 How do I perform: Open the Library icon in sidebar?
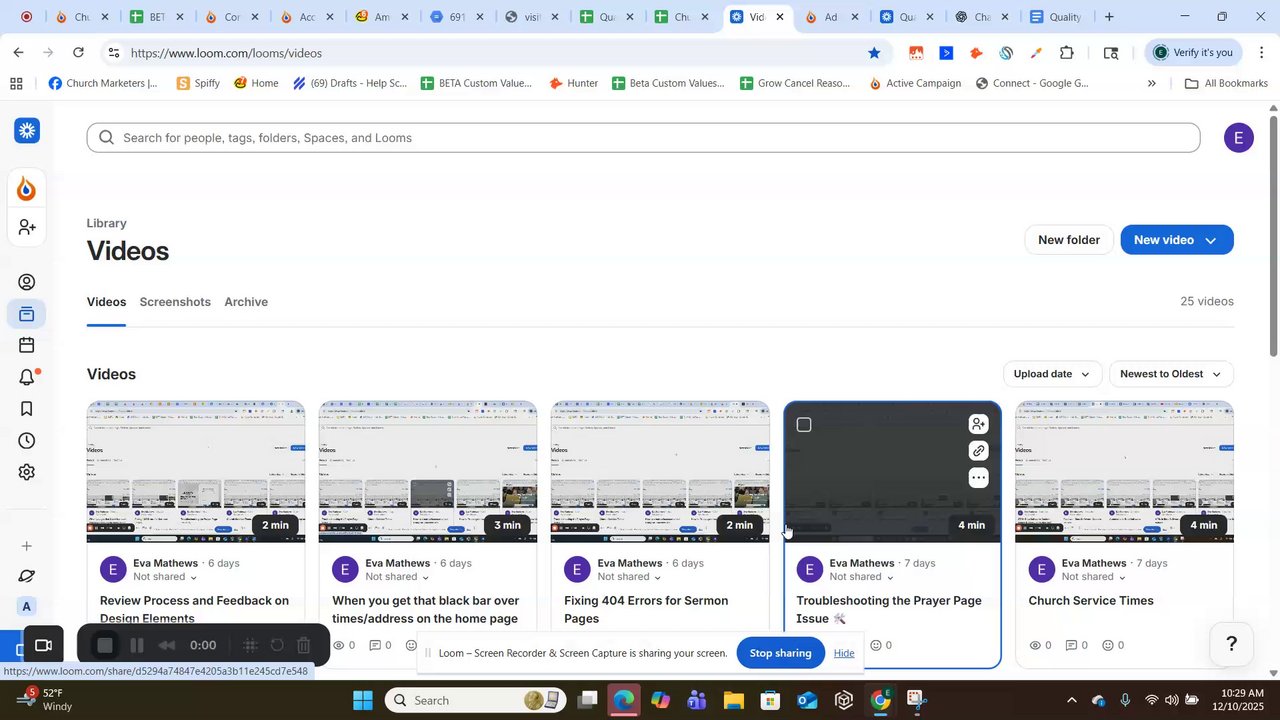pos(27,315)
